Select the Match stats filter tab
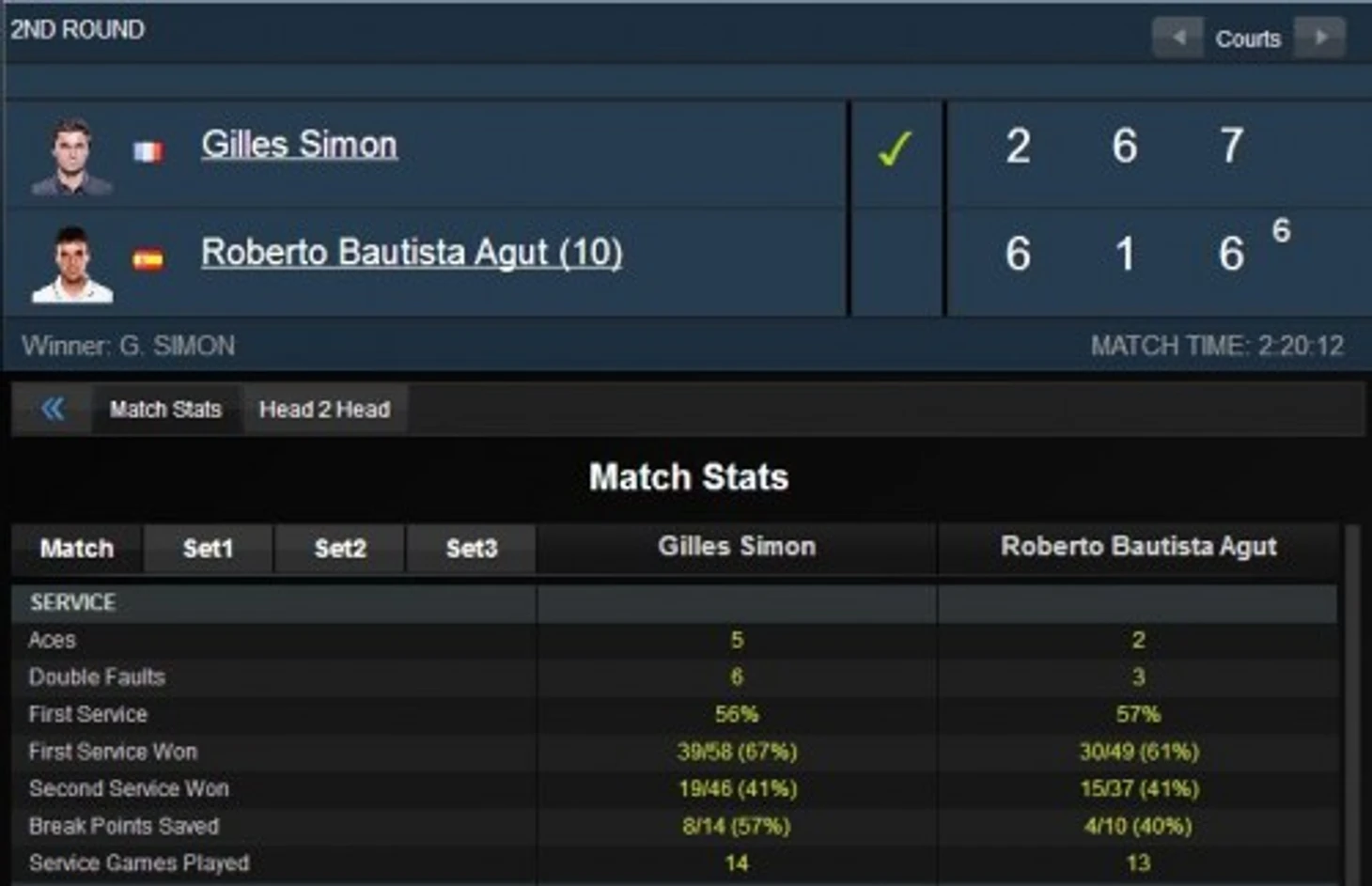The width and height of the screenshot is (1372, 886). coord(77,549)
